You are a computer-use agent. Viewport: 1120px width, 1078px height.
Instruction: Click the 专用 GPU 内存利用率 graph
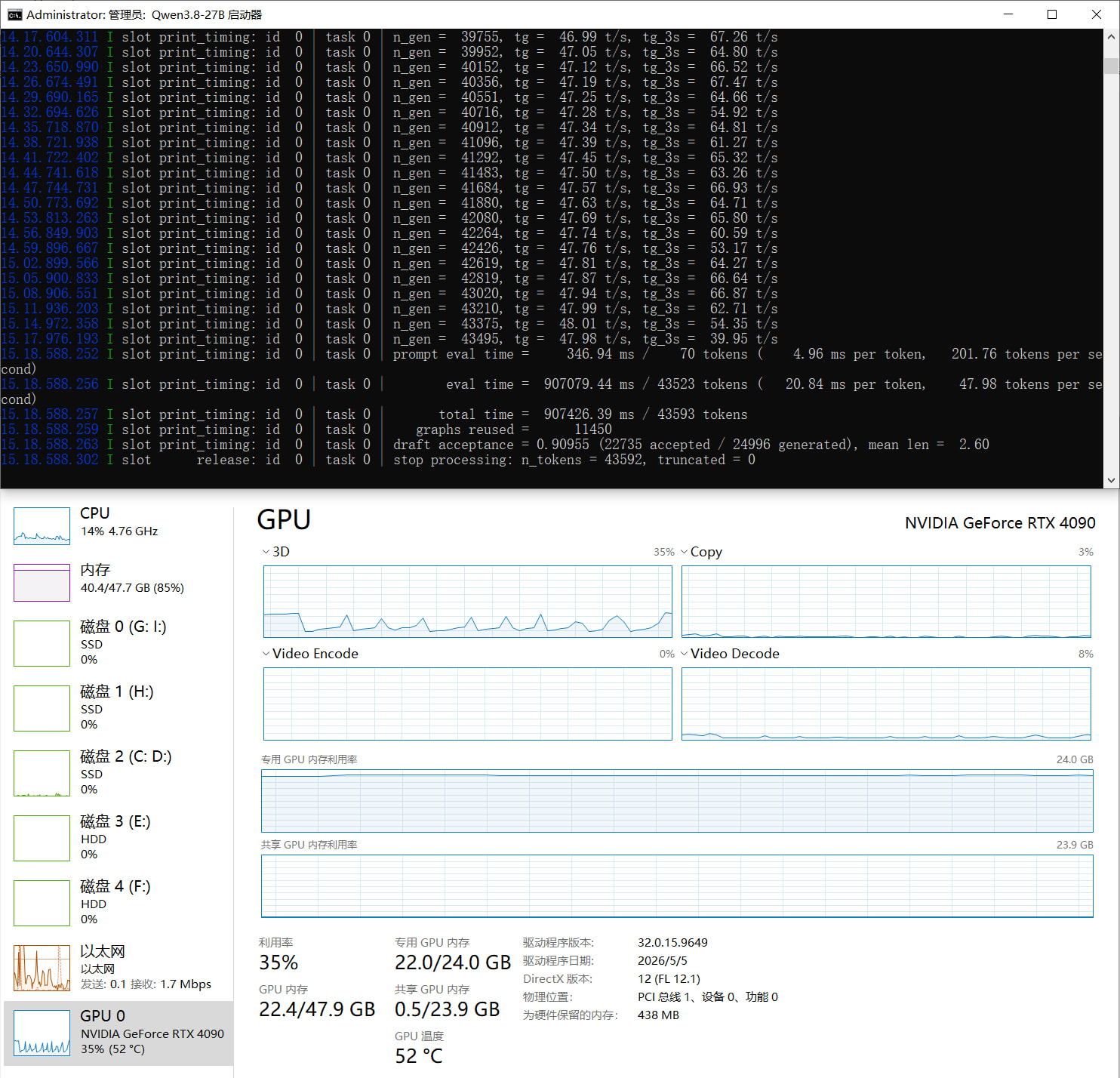[677, 801]
